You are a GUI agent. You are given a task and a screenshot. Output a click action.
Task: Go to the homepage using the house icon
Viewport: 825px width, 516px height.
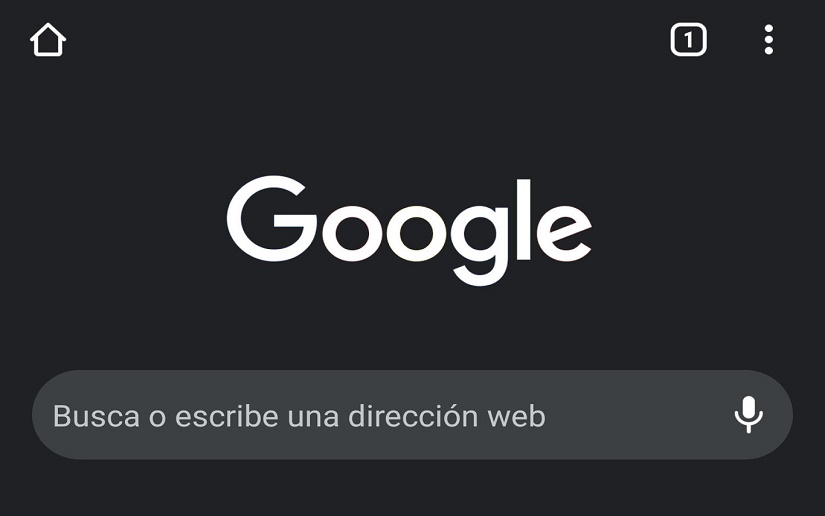48,39
